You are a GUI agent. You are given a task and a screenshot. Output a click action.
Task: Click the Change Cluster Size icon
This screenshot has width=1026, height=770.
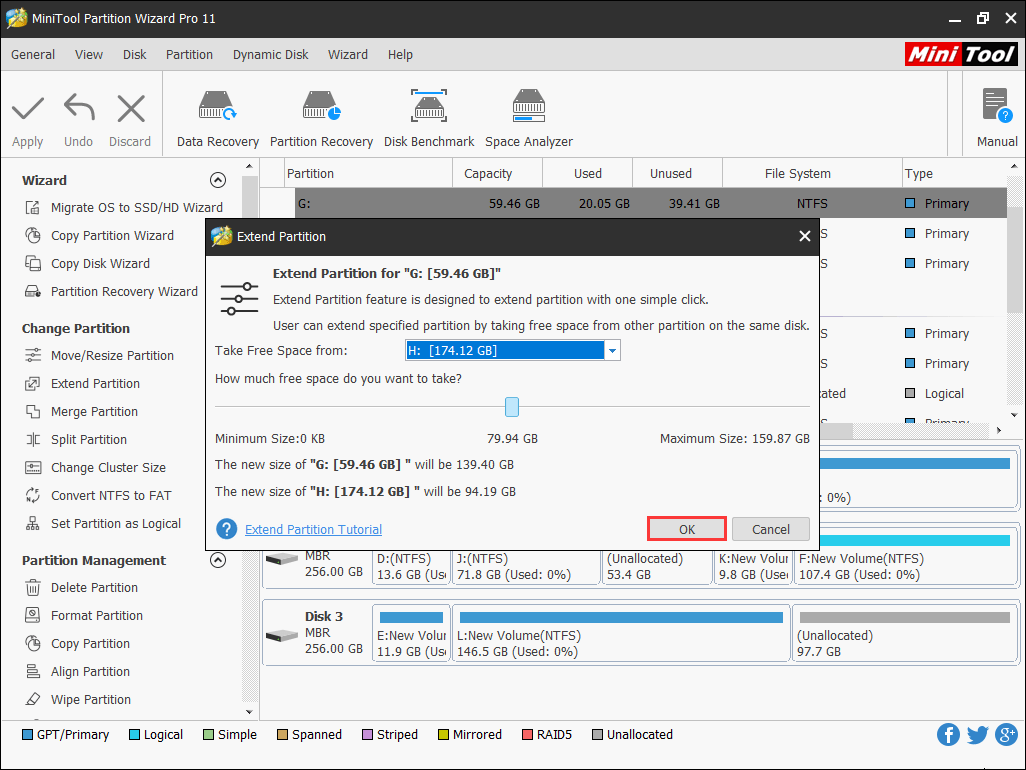coord(33,468)
